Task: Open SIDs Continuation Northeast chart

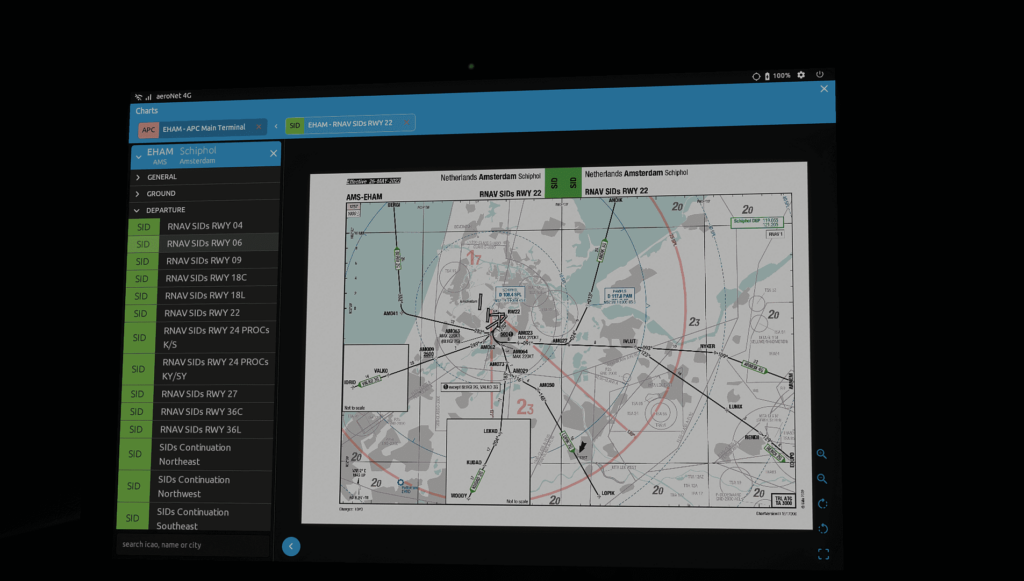Action: (195, 454)
